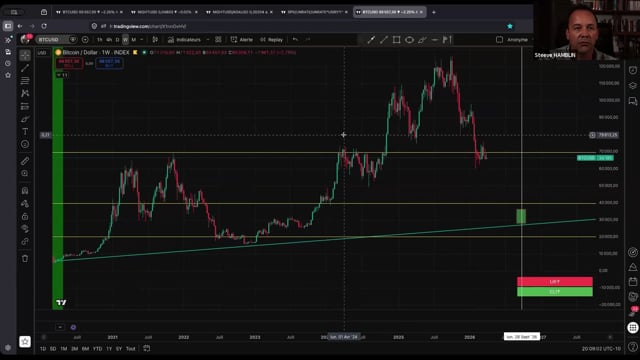Open the forecasting and measurement tools
The height and width of the screenshot is (360, 640).
tap(25, 106)
